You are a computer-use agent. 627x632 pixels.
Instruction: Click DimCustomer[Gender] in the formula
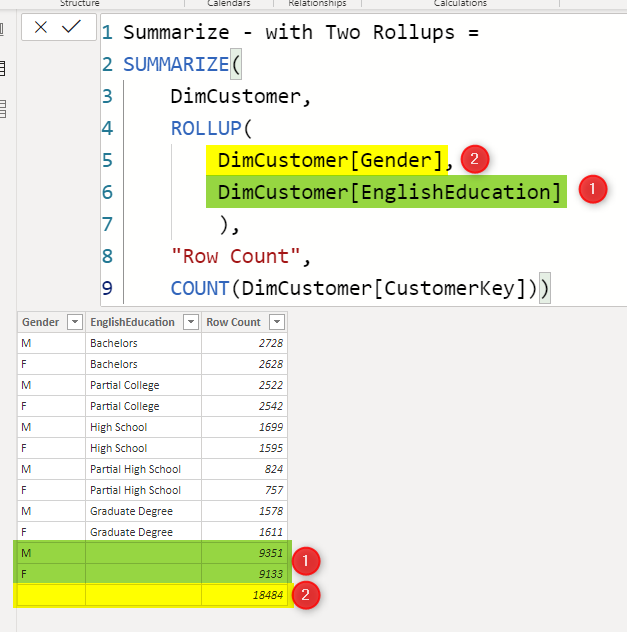point(330,160)
